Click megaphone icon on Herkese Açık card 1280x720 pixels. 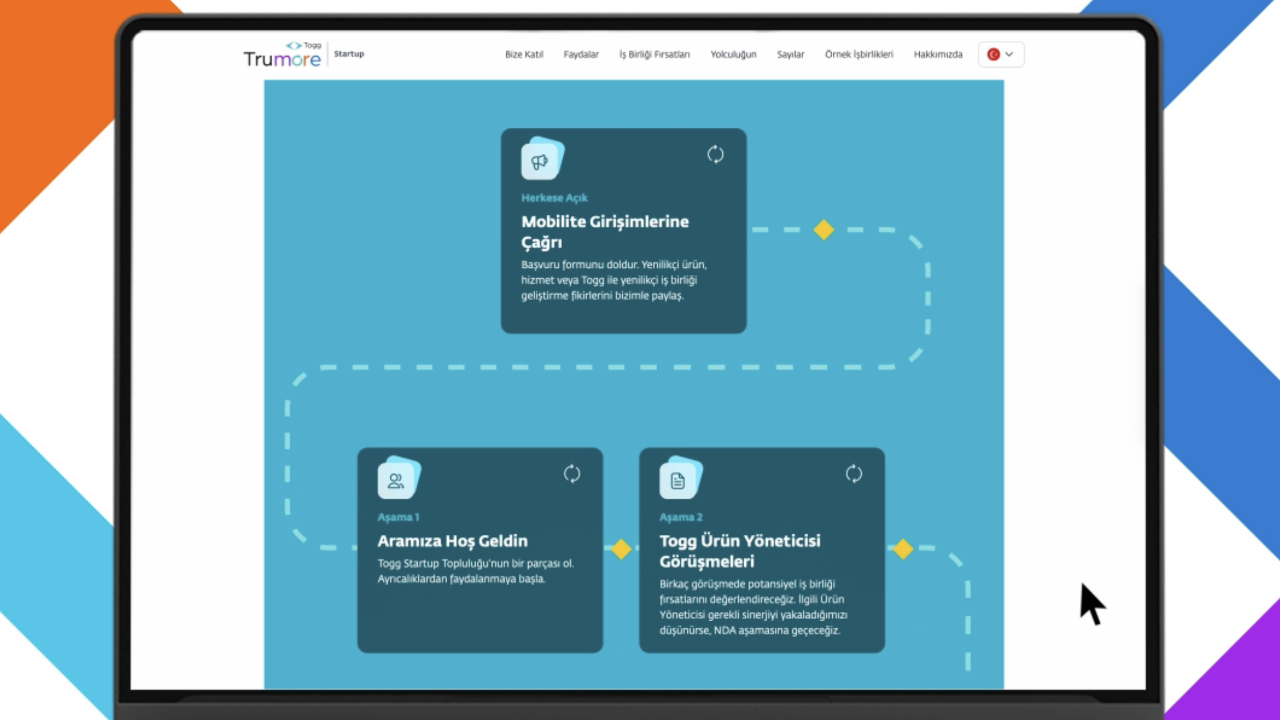(541, 160)
